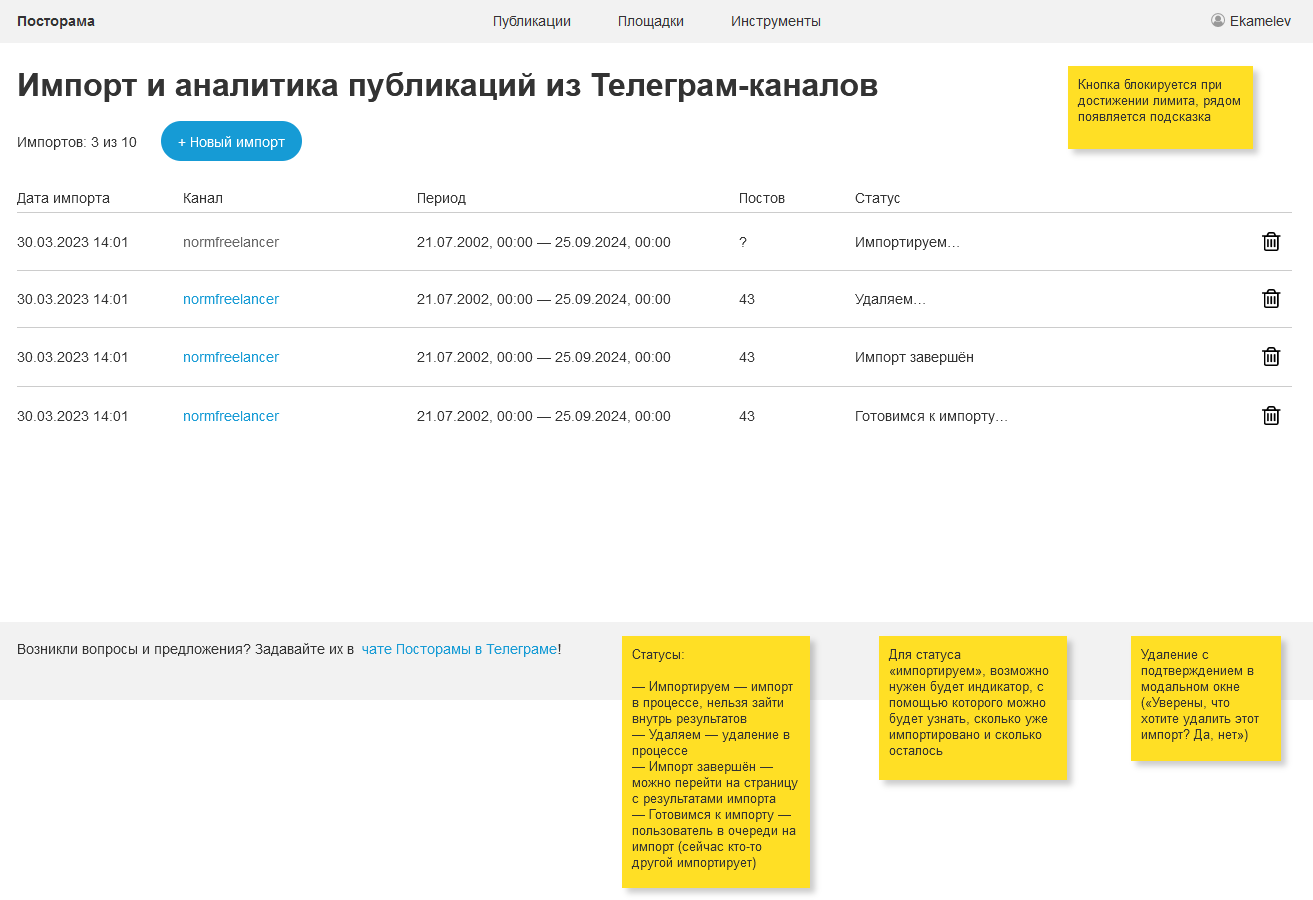Viewport: 1313px width, 900px height.
Task: Click the Посторама logo in the header
Action: click(56, 21)
